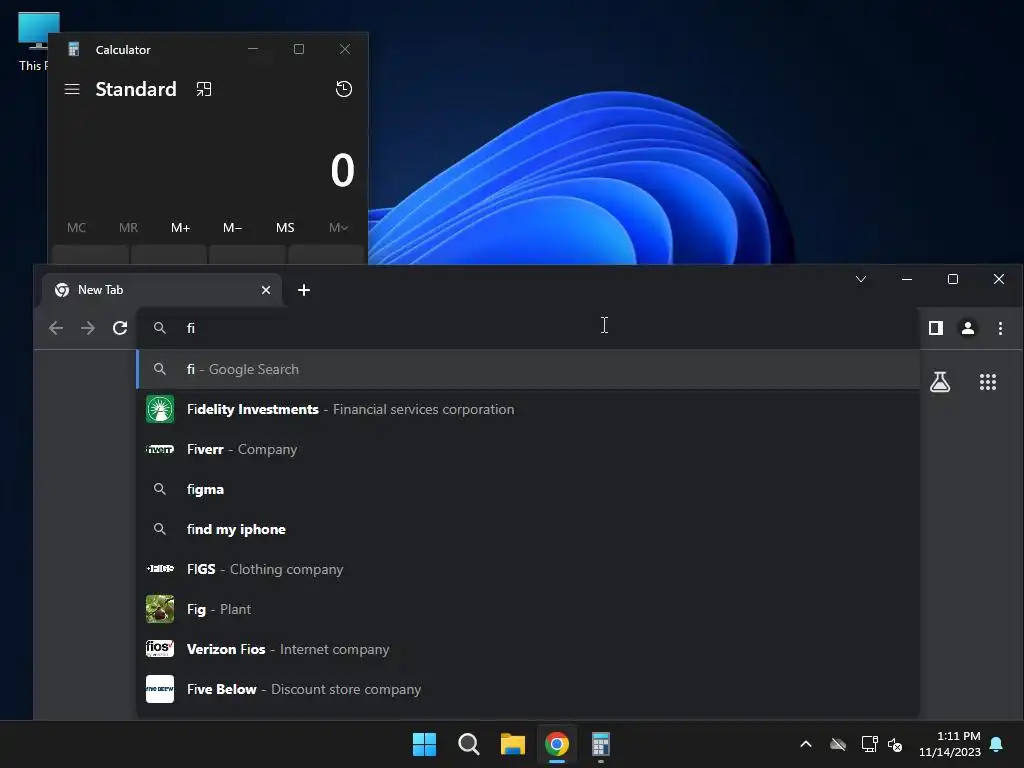Go back in Chrome
Image resolution: width=1024 pixels, height=768 pixels.
tap(56, 328)
